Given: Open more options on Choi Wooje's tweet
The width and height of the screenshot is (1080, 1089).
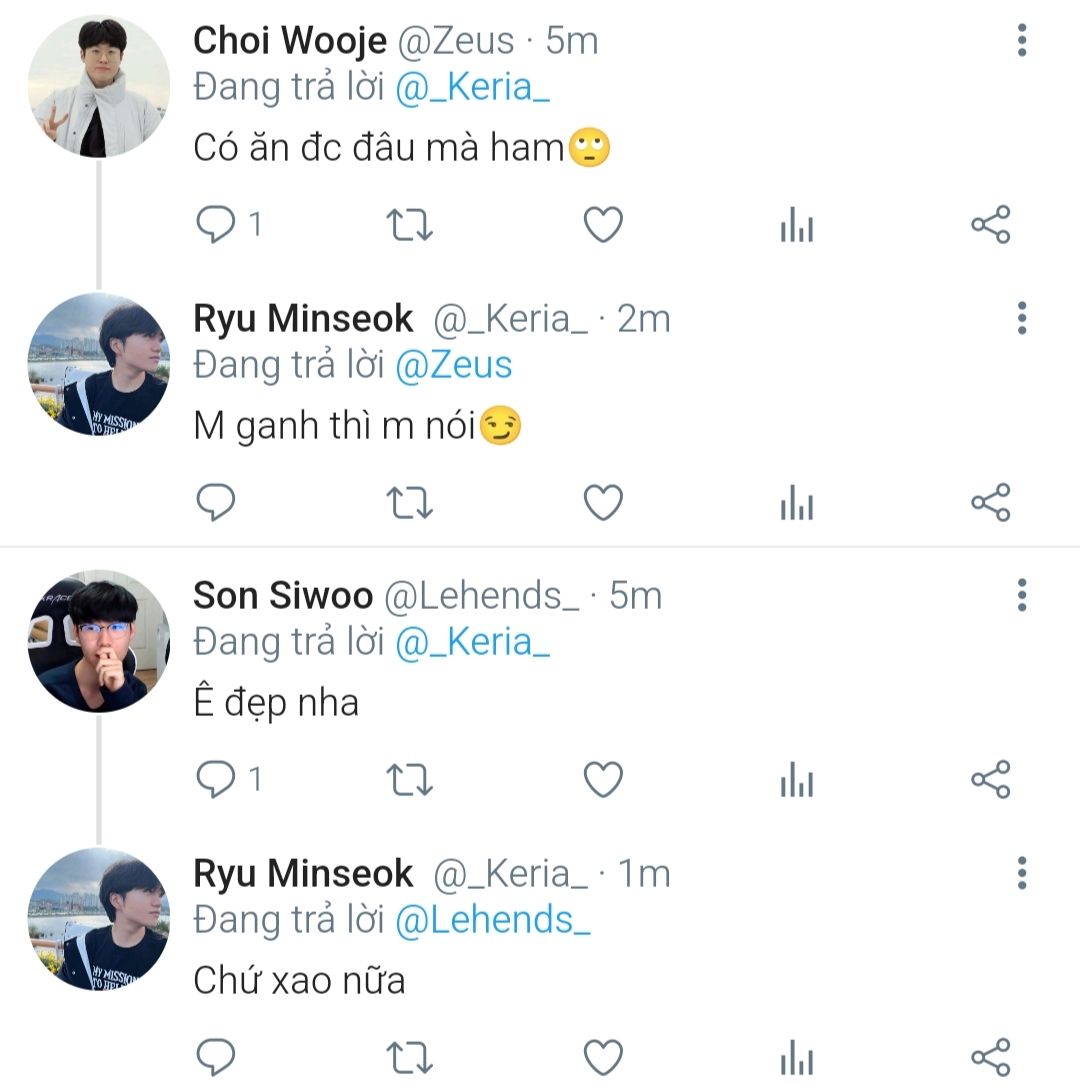Looking at the screenshot, I should click(1021, 41).
